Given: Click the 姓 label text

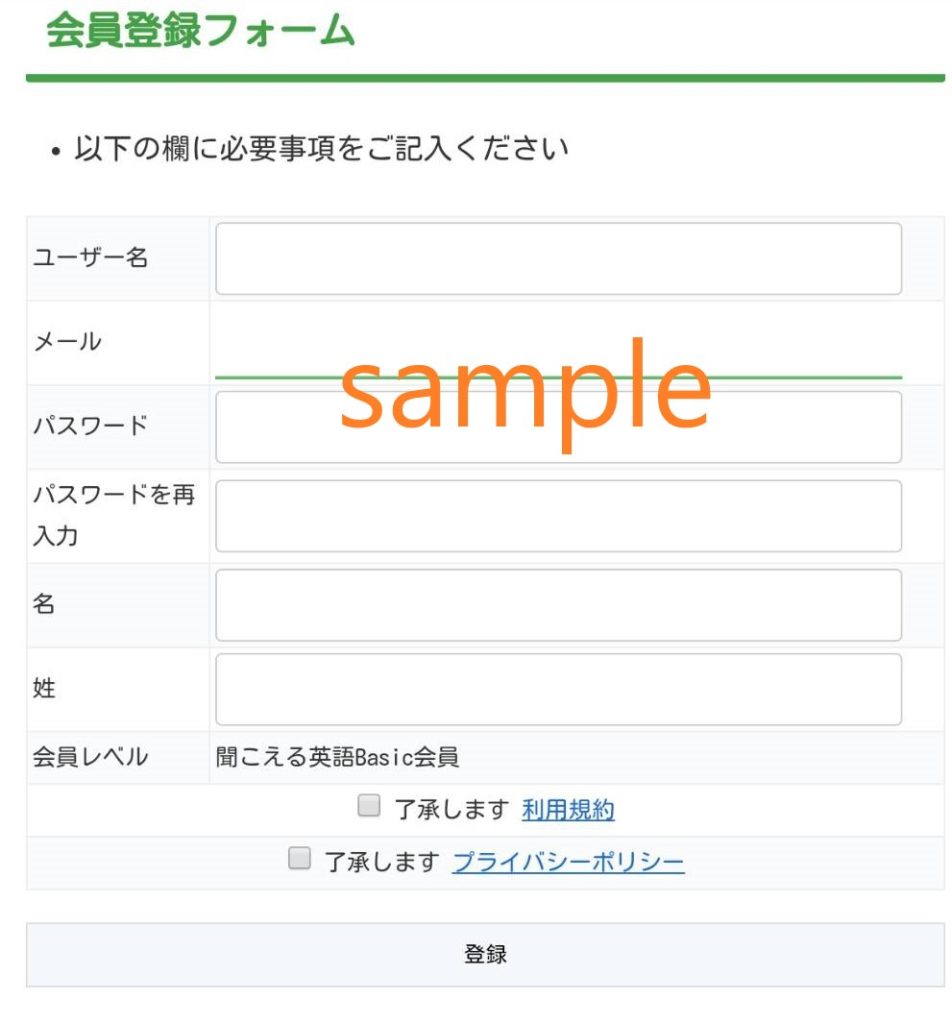Looking at the screenshot, I should [45, 689].
